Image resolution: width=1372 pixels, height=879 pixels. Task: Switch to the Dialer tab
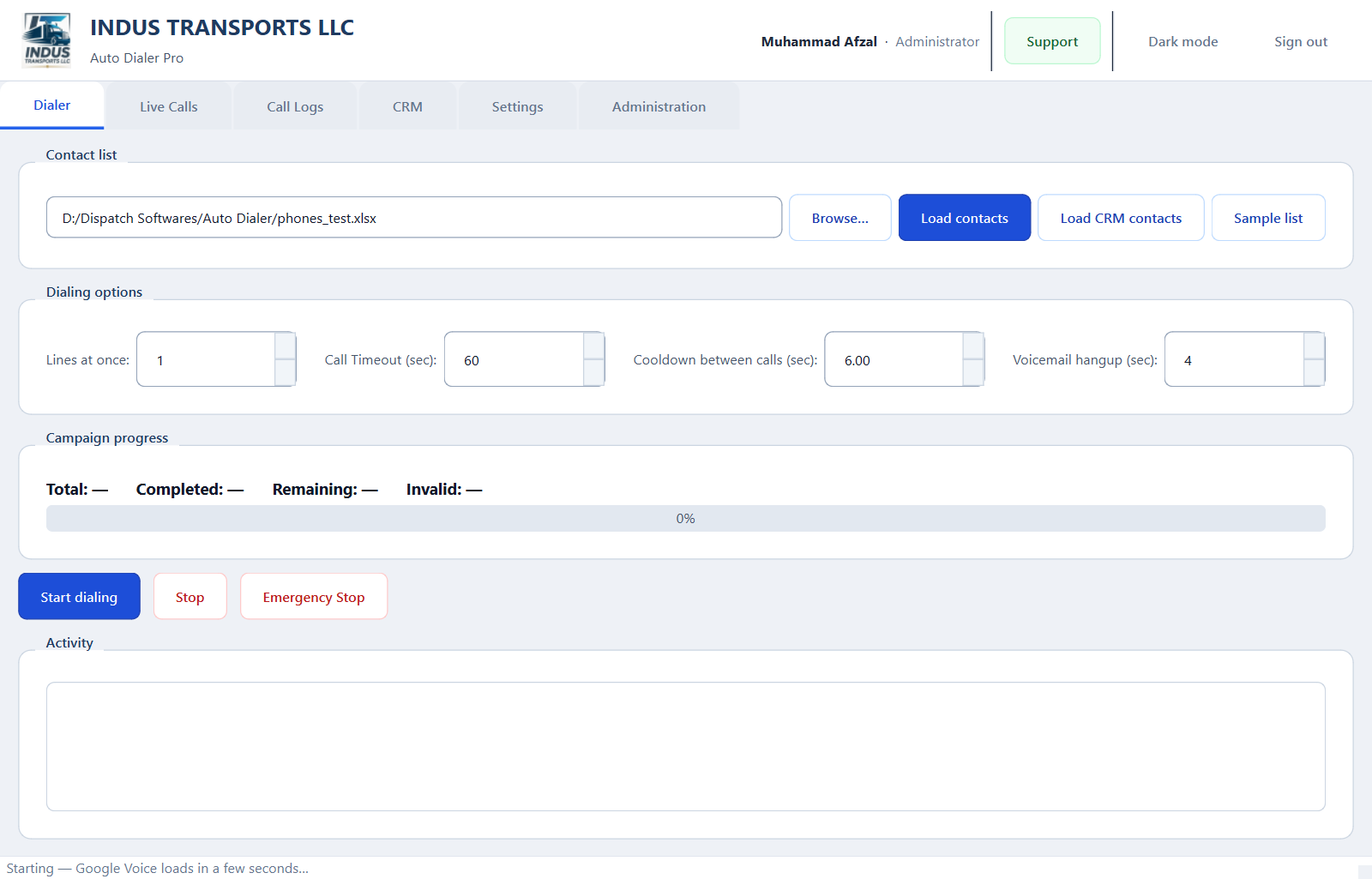coord(51,105)
